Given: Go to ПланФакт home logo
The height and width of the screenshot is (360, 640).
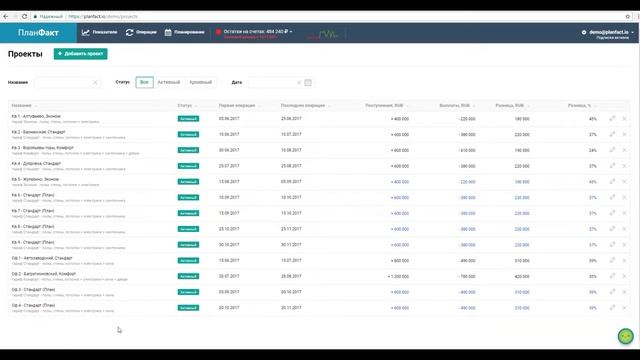Looking at the screenshot, I should (x=38, y=33).
